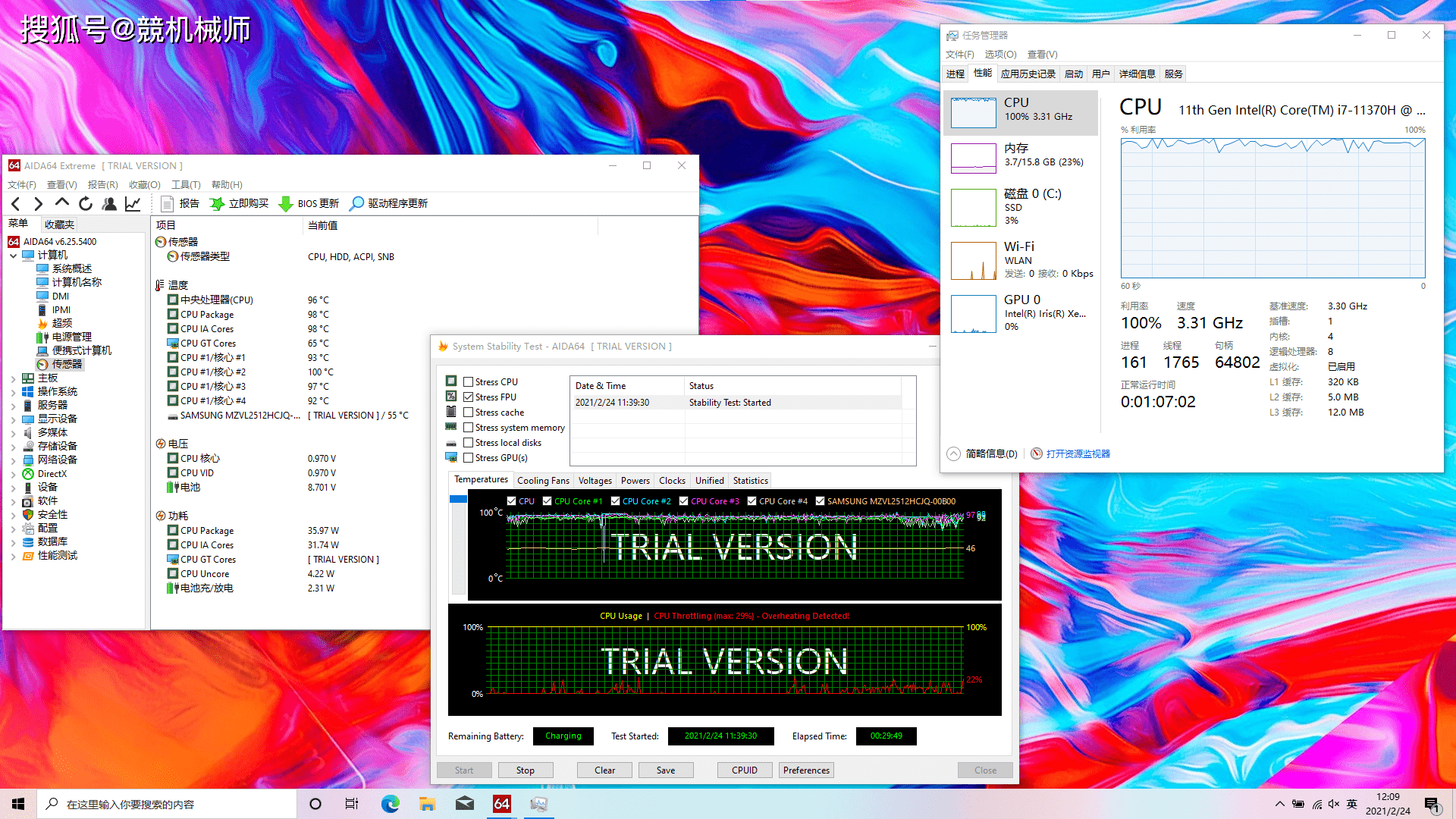The image size is (1456, 819).
Task: Open the 进程 tab in Task Manager
Action: [955, 74]
